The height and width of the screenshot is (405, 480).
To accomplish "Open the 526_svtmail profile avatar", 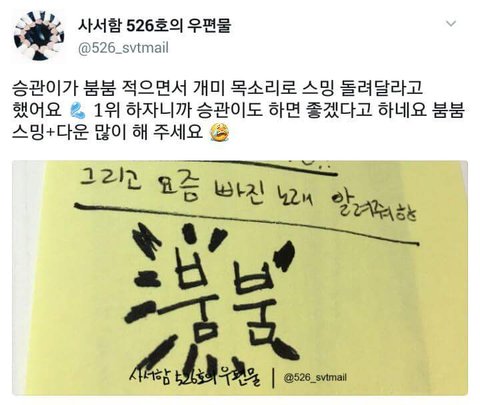I will tap(38, 36).
